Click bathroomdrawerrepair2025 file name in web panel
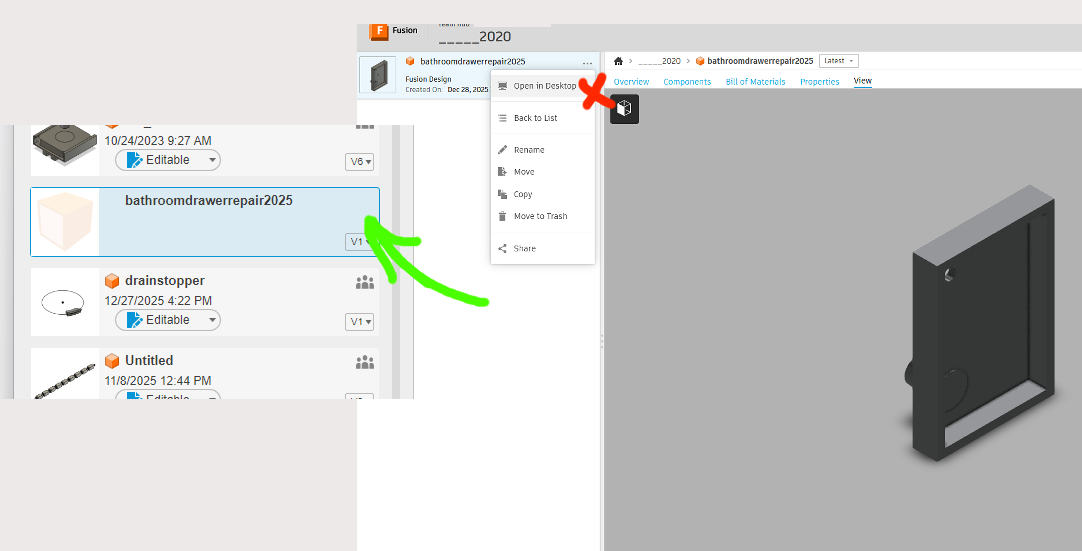The image size is (1082, 551). (x=473, y=61)
